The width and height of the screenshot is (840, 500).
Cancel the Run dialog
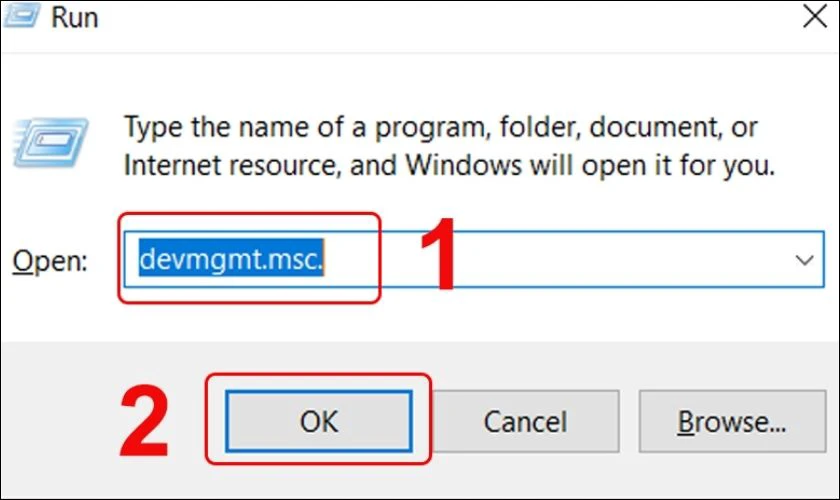(525, 422)
